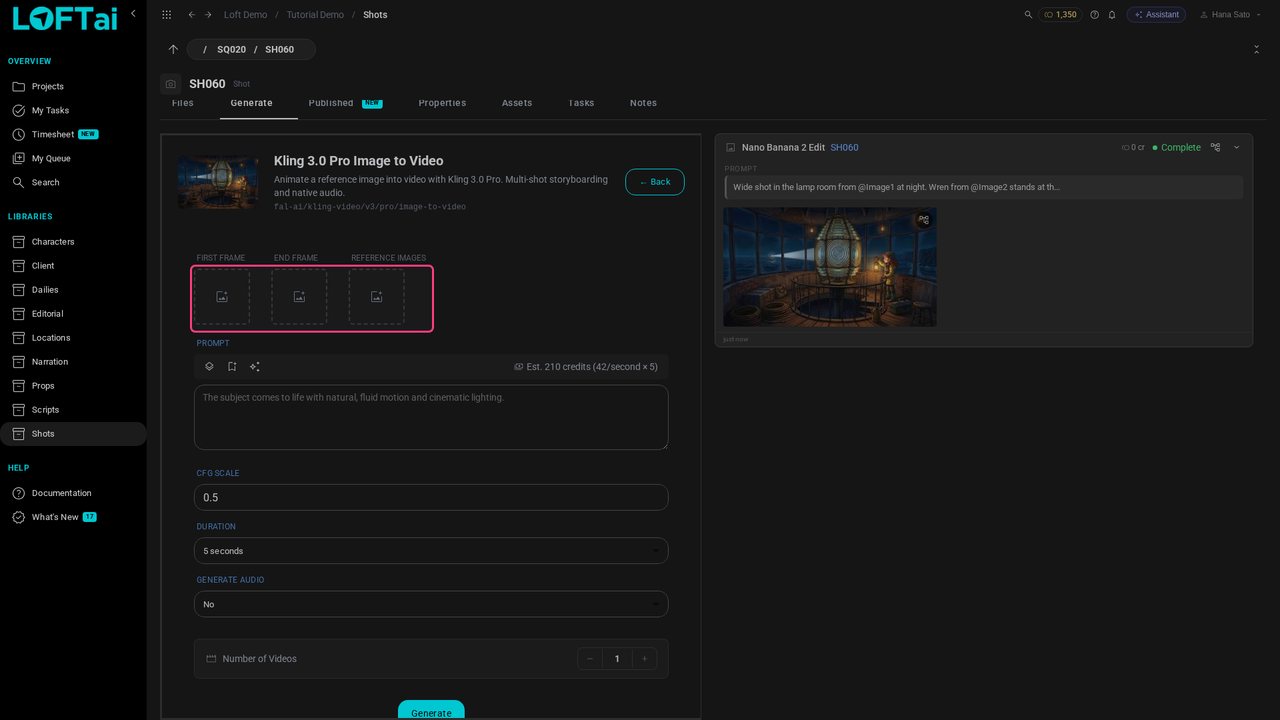The width and height of the screenshot is (1280, 720).
Task: Decrease the number of videos
Action: click(x=590, y=659)
